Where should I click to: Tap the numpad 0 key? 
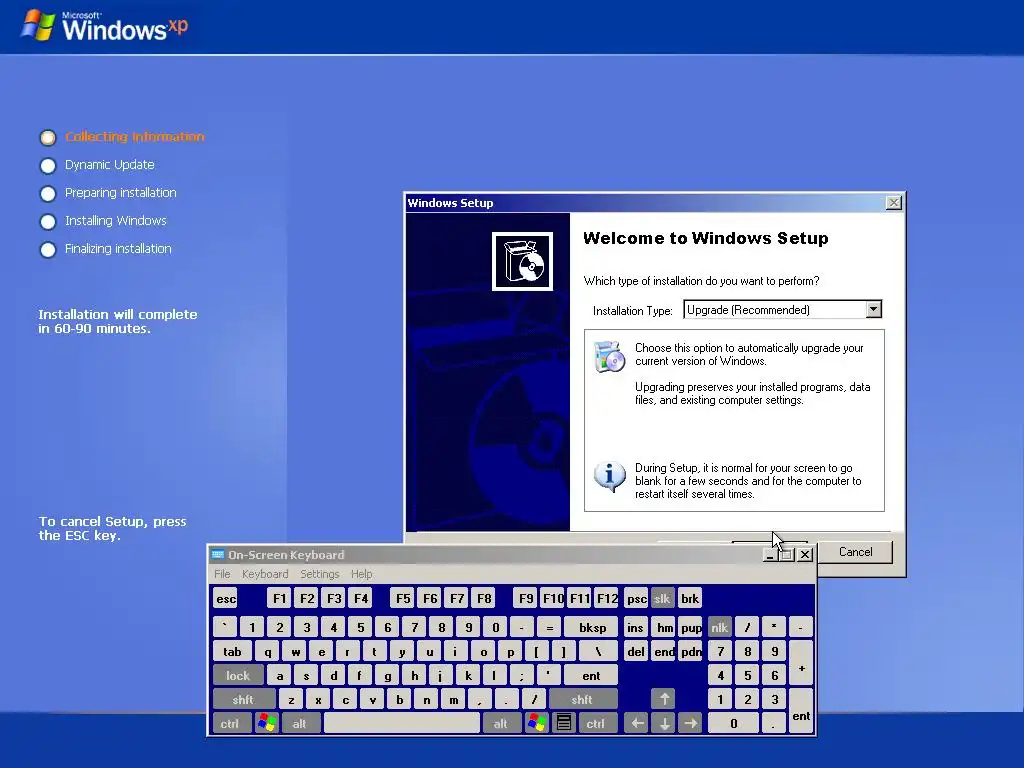(x=733, y=724)
